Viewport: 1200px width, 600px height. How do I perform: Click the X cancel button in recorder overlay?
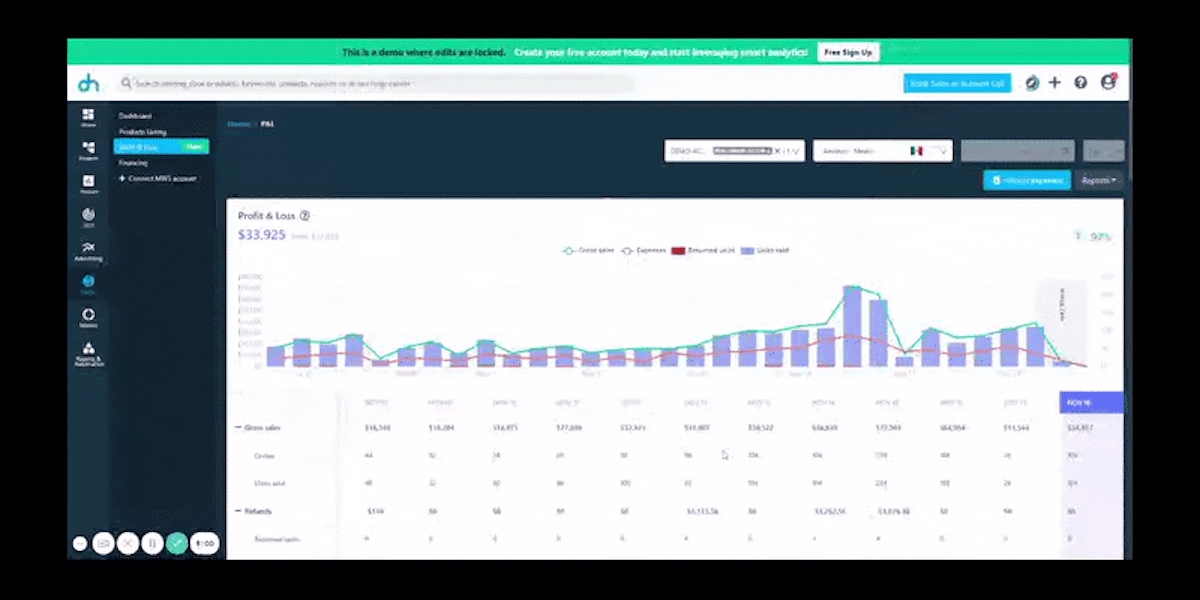[127, 543]
